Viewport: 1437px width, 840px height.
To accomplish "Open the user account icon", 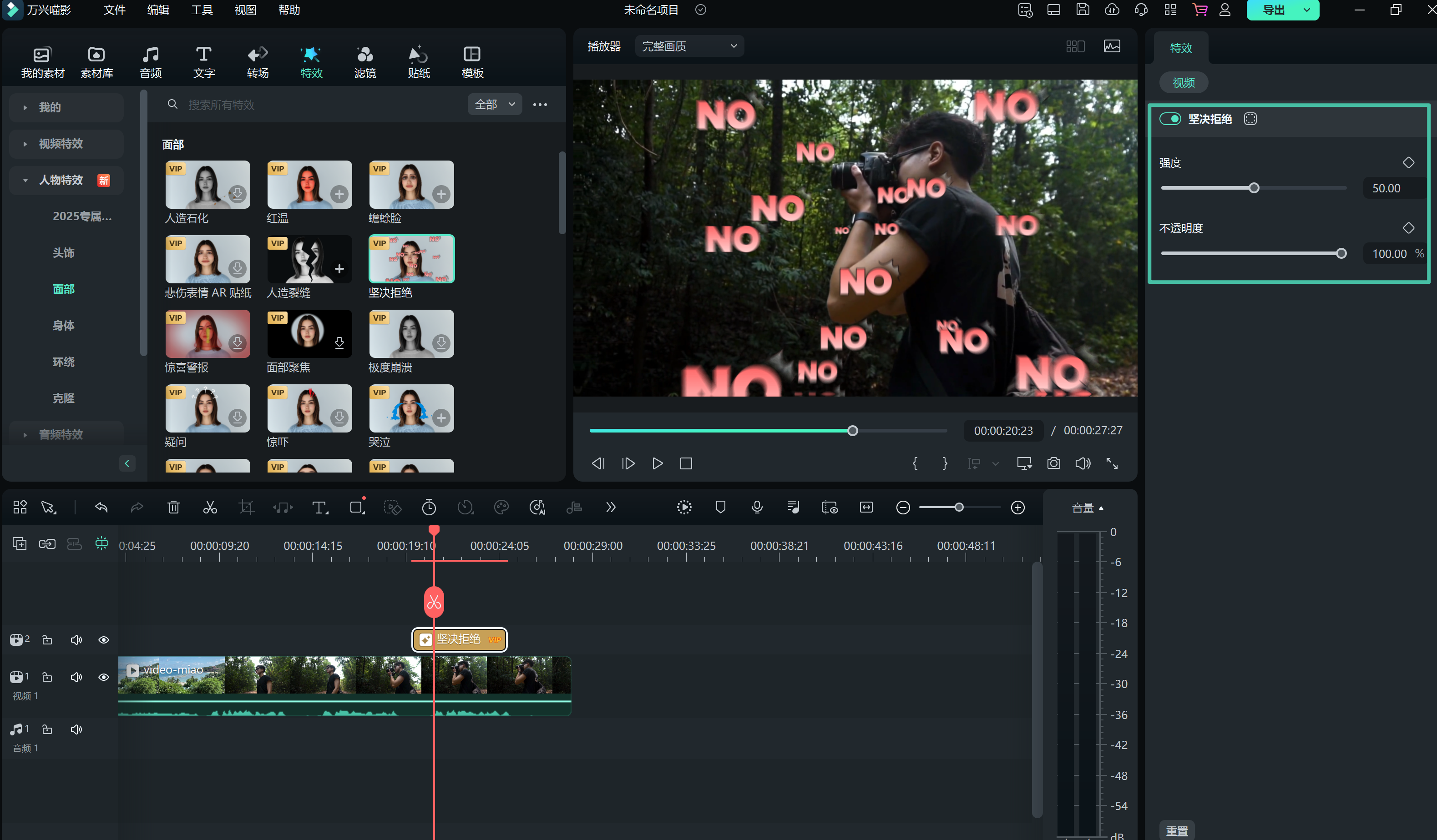I will 1225,10.
